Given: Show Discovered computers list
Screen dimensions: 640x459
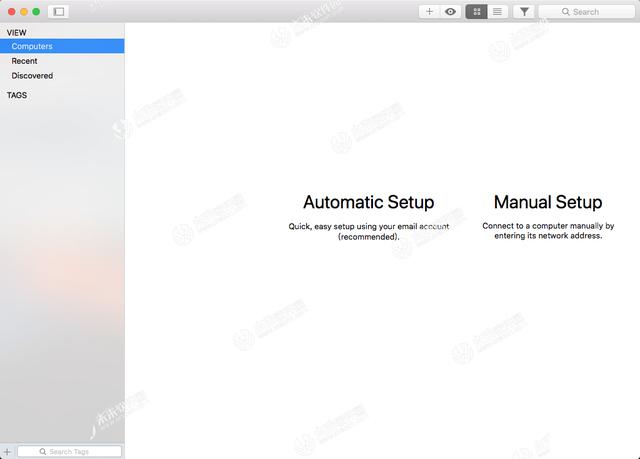Looking at the screenshot, I should coord(32,76).
